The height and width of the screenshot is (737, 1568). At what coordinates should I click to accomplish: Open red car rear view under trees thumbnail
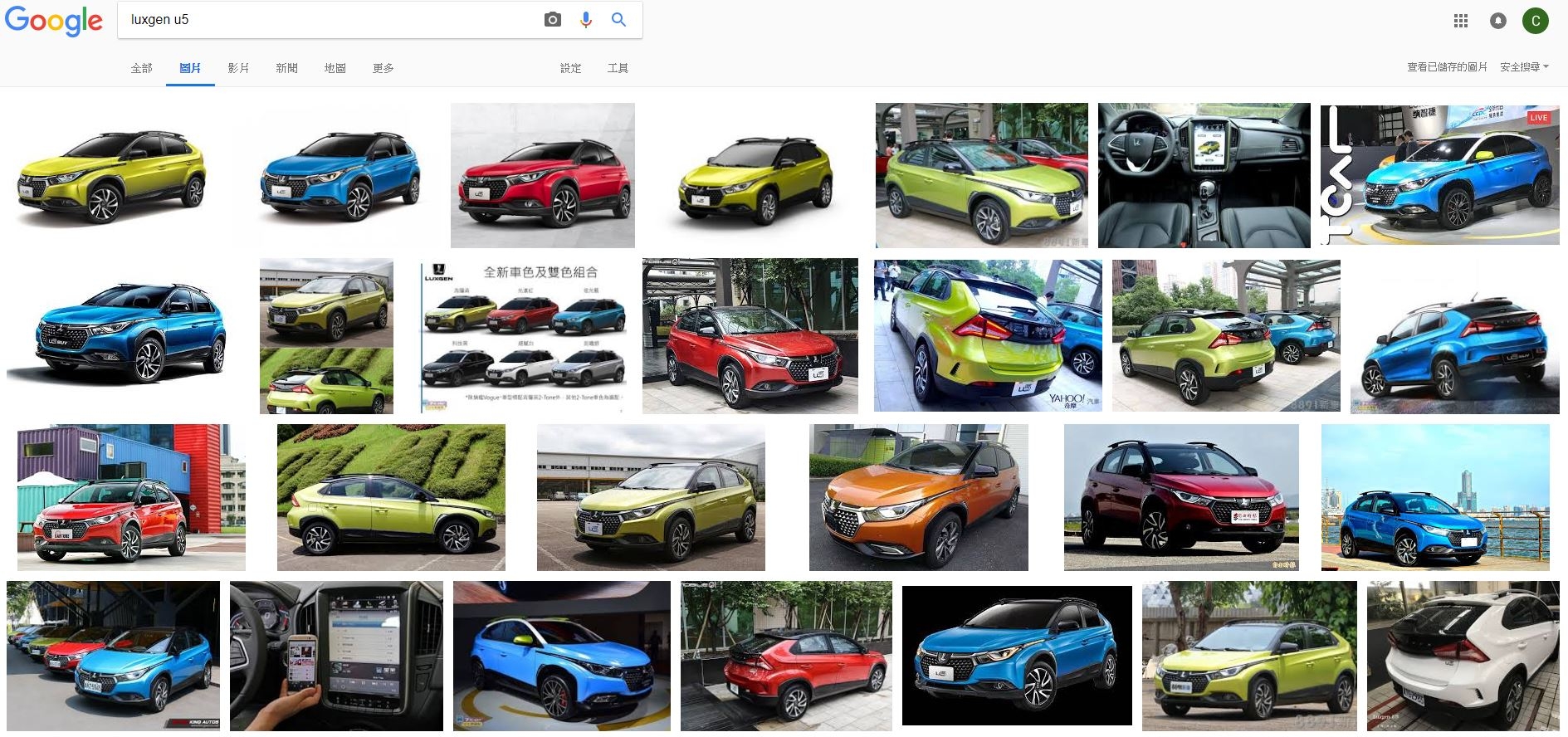[x=786, y=656]
